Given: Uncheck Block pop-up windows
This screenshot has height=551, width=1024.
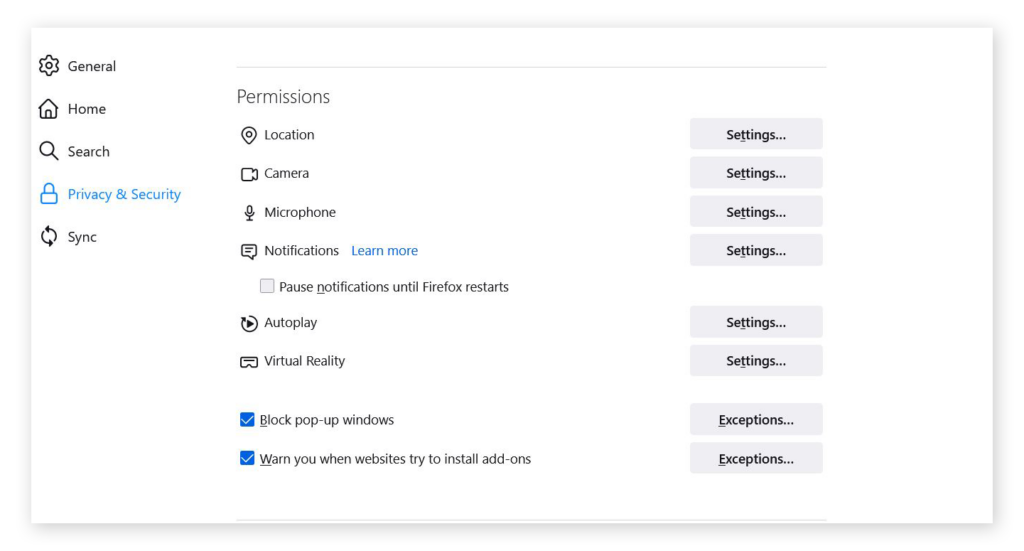Looking at the screenshot, I should (247, 420).
